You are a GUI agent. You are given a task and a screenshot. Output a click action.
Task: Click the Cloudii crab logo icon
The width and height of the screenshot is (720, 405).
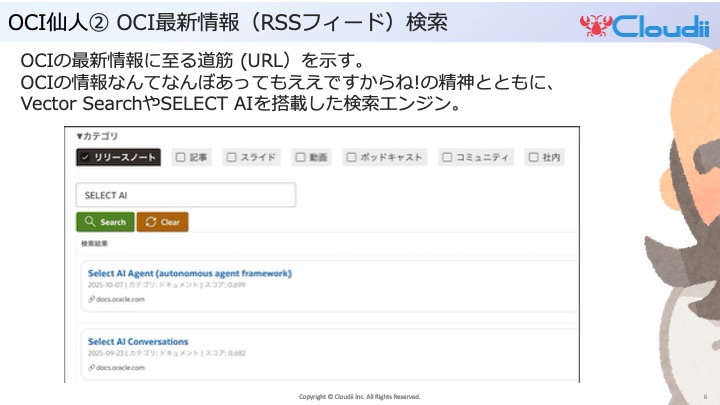click(592, 24)
